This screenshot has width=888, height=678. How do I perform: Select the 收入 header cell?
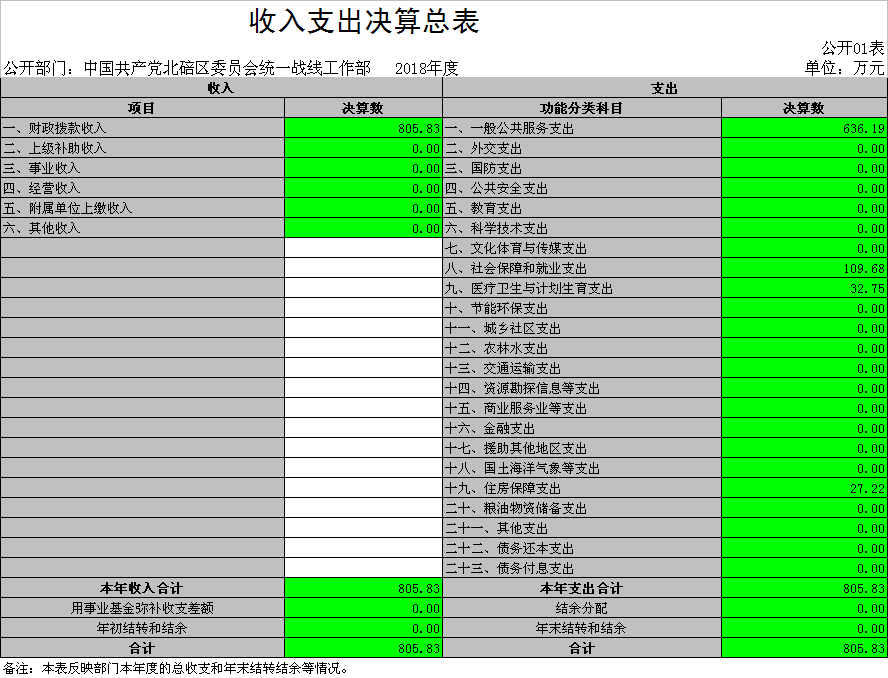point(221,88)
